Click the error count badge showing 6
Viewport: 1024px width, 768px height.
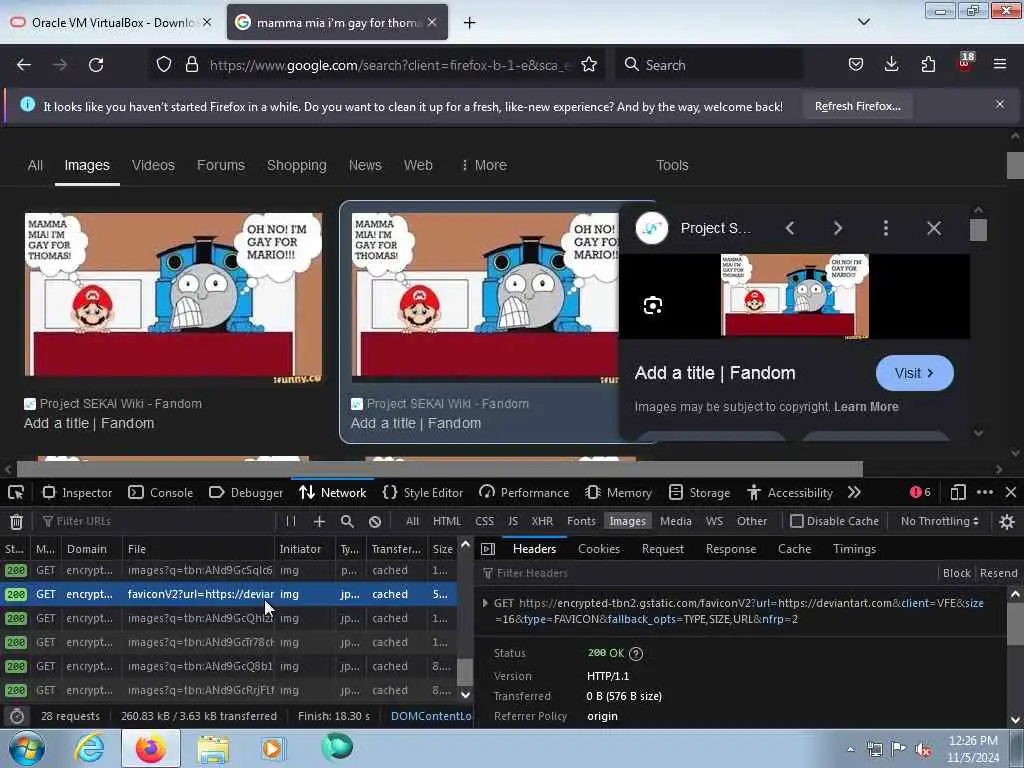pos(920,492)
